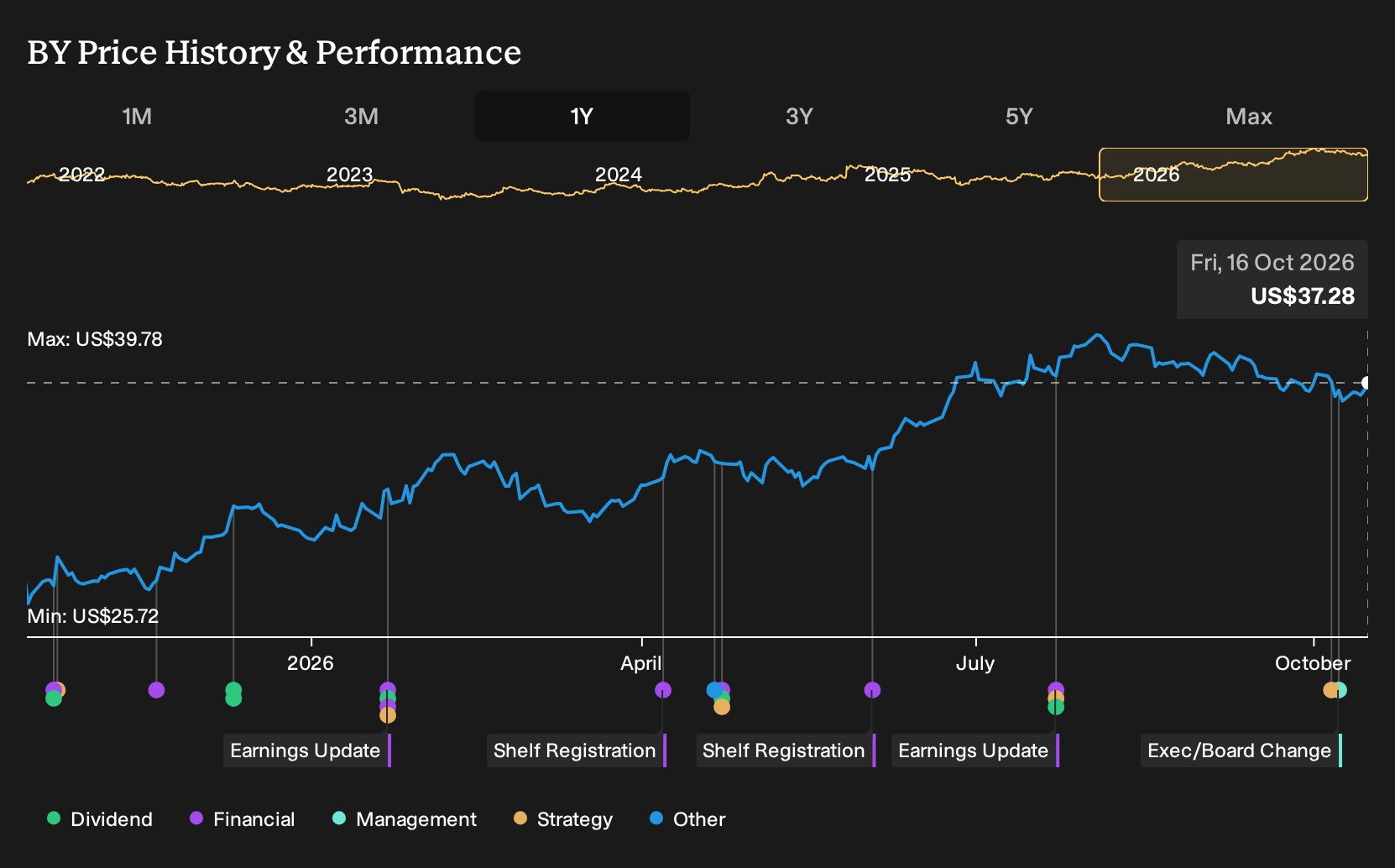Click the Max: US$39.78 label
1395x868 pixels.
click(95, 339)
